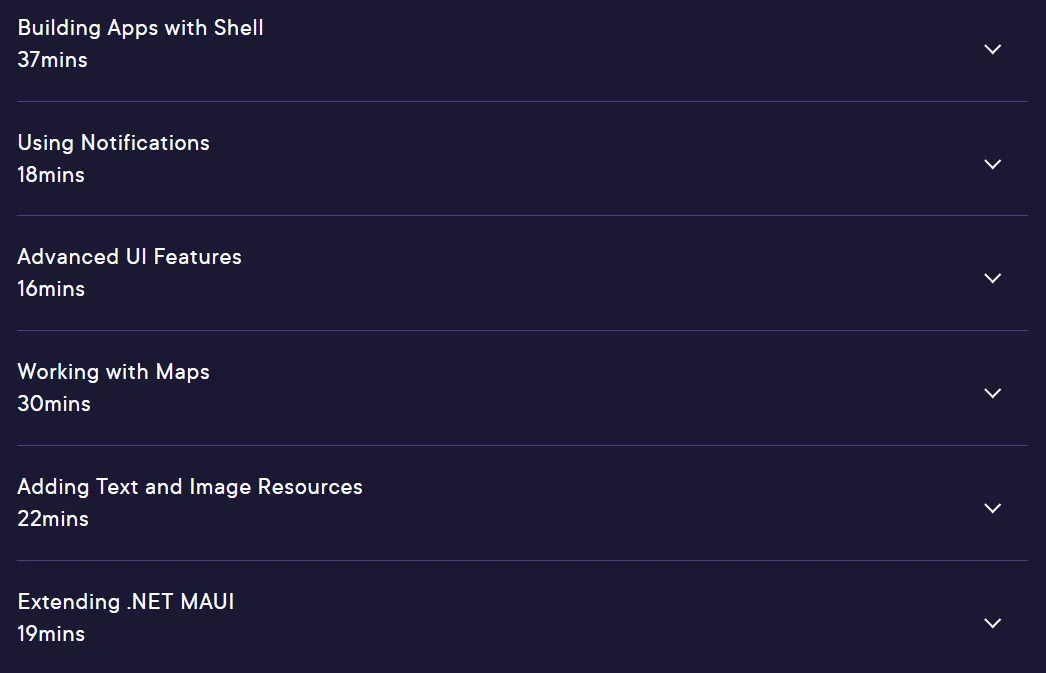The image size is (1046, 673).
Task: Select the 16mins duration label
Action: tap(51, 289)
